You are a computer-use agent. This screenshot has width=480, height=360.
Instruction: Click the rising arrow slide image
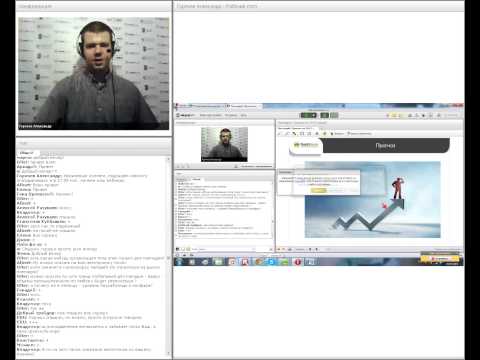point(373,200)
